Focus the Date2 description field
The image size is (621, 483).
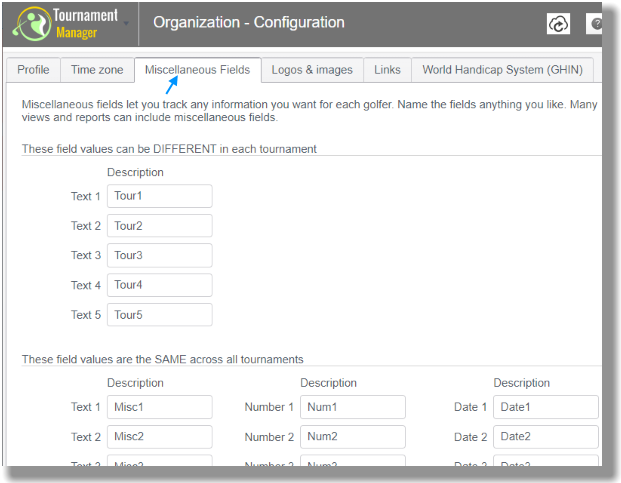click(546, 437)
